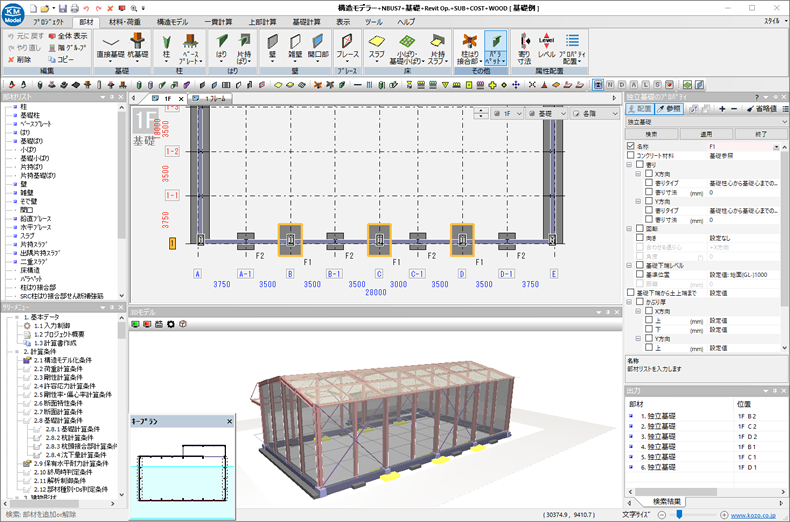Click the 省略値 default value button
The image size is (790, 522).
tap(762, 109)
